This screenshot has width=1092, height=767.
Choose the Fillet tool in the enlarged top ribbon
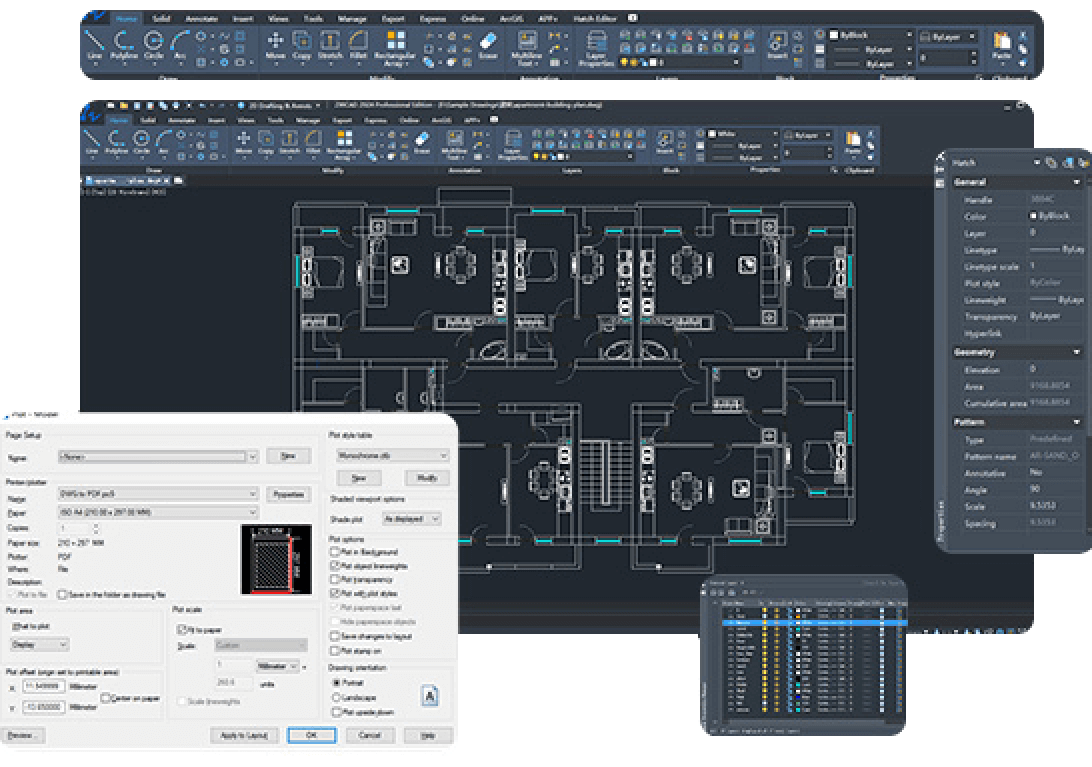coord(357,44)
